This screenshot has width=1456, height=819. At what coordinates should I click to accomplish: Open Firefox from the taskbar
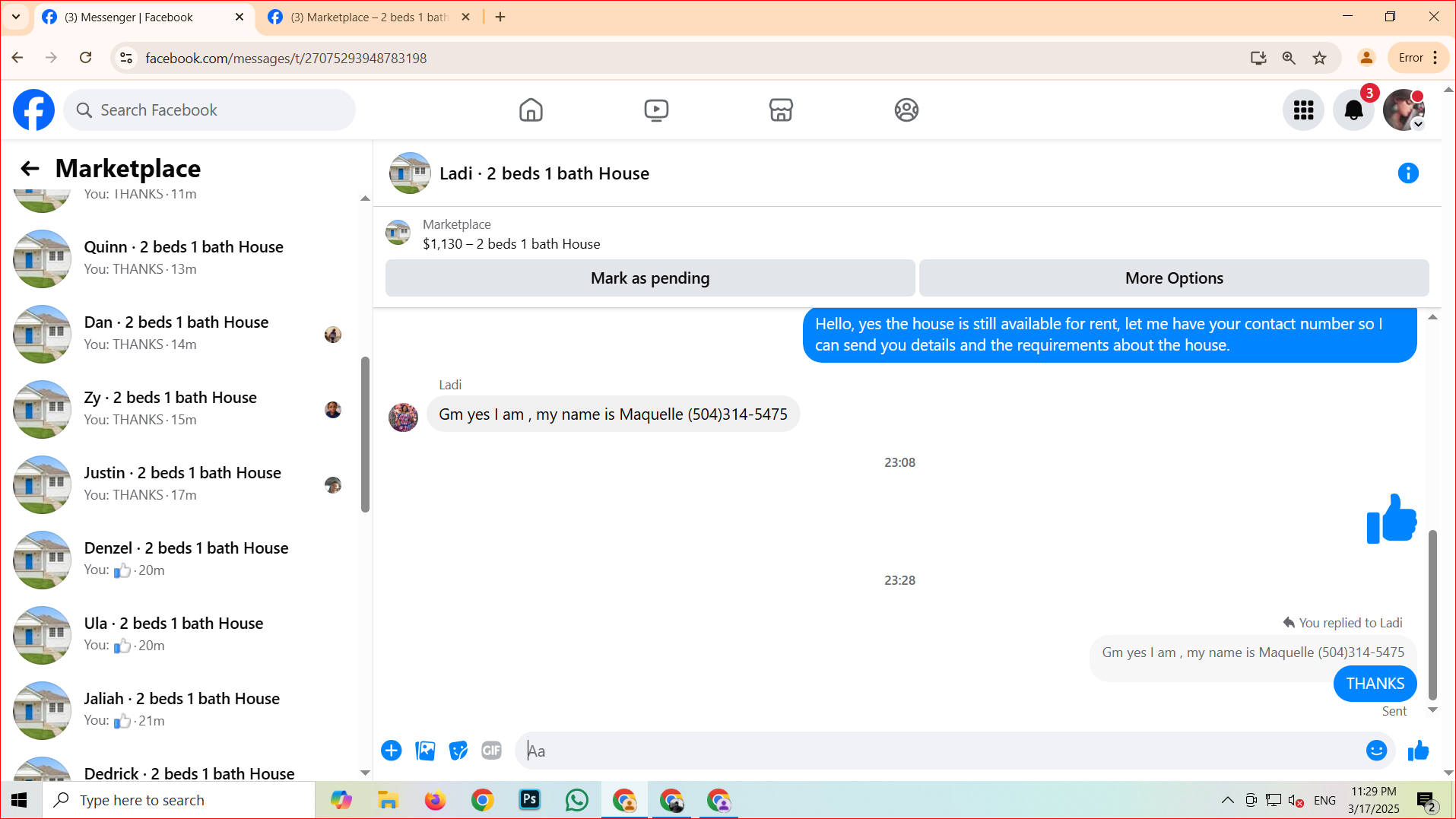coord(435,801)
